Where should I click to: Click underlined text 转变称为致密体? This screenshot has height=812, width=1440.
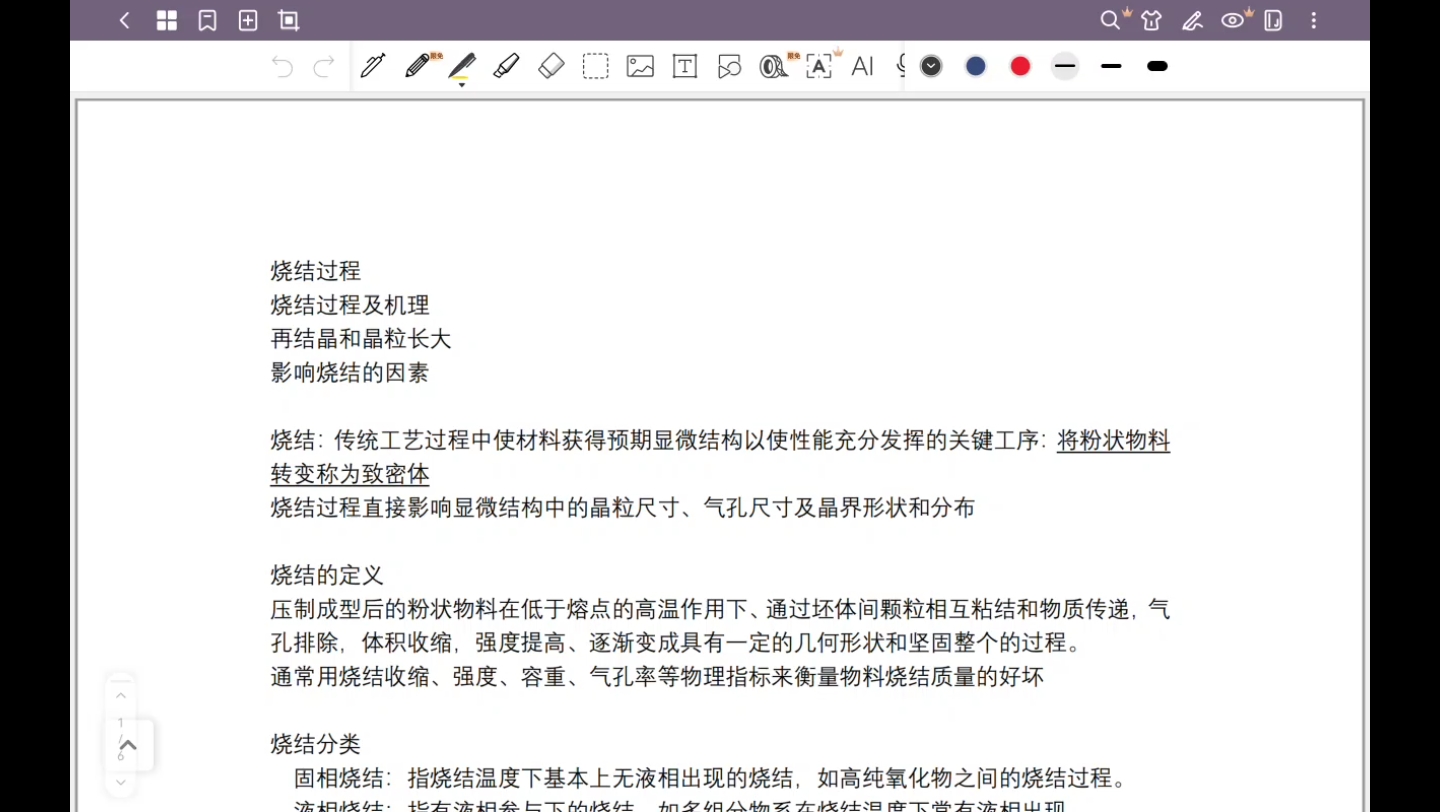coord(350,474)
